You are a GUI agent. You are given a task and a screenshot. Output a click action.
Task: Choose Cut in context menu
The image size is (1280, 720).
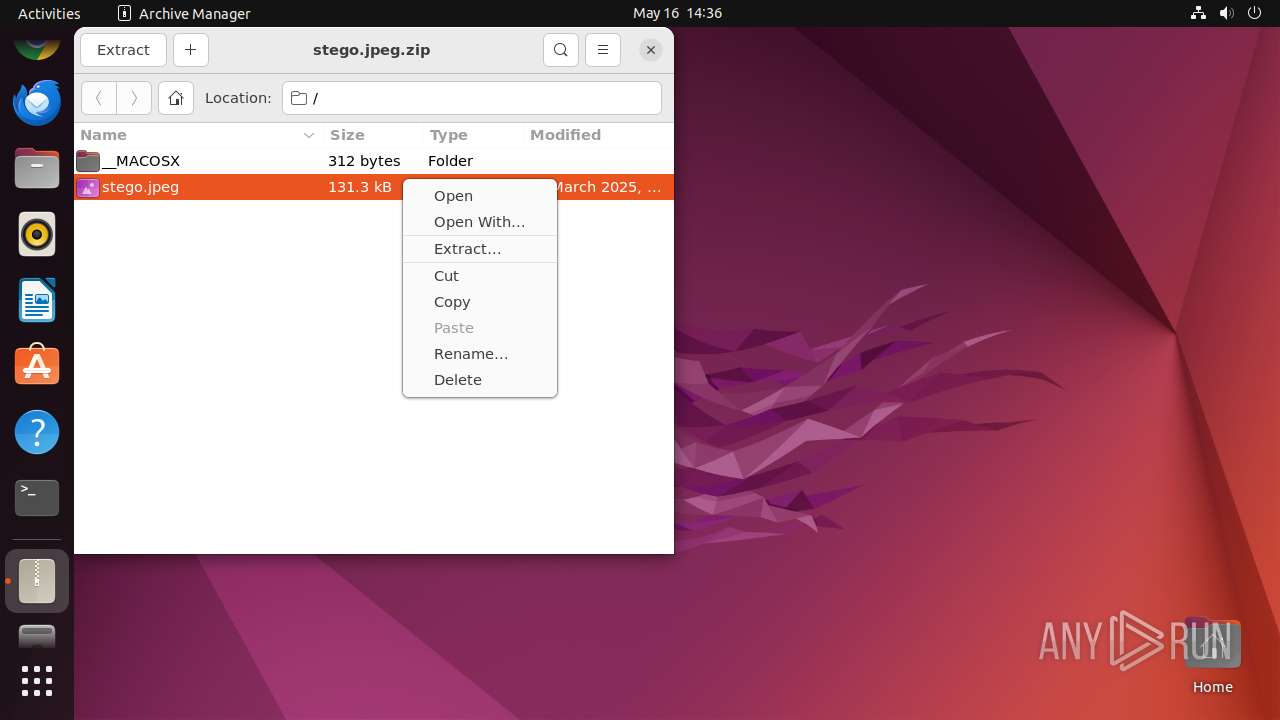pyautogui.click(x=479, y=276)
